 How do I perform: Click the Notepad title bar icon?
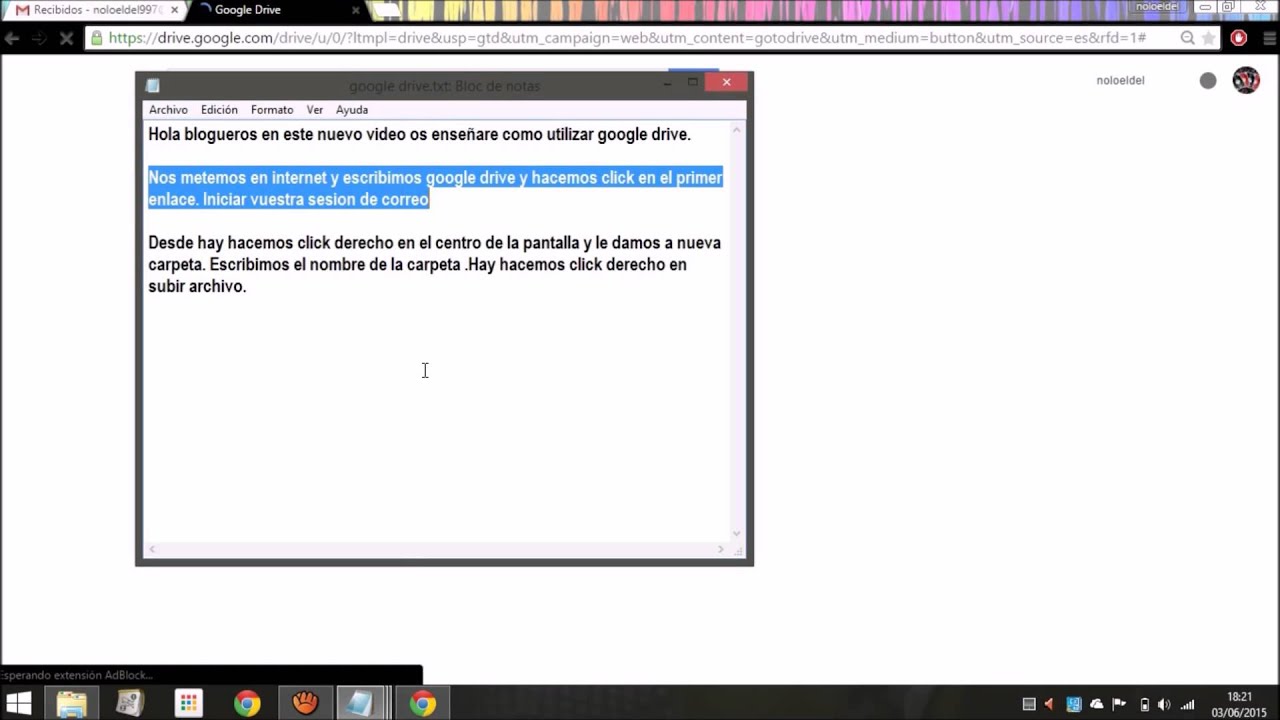click(153, 86)
